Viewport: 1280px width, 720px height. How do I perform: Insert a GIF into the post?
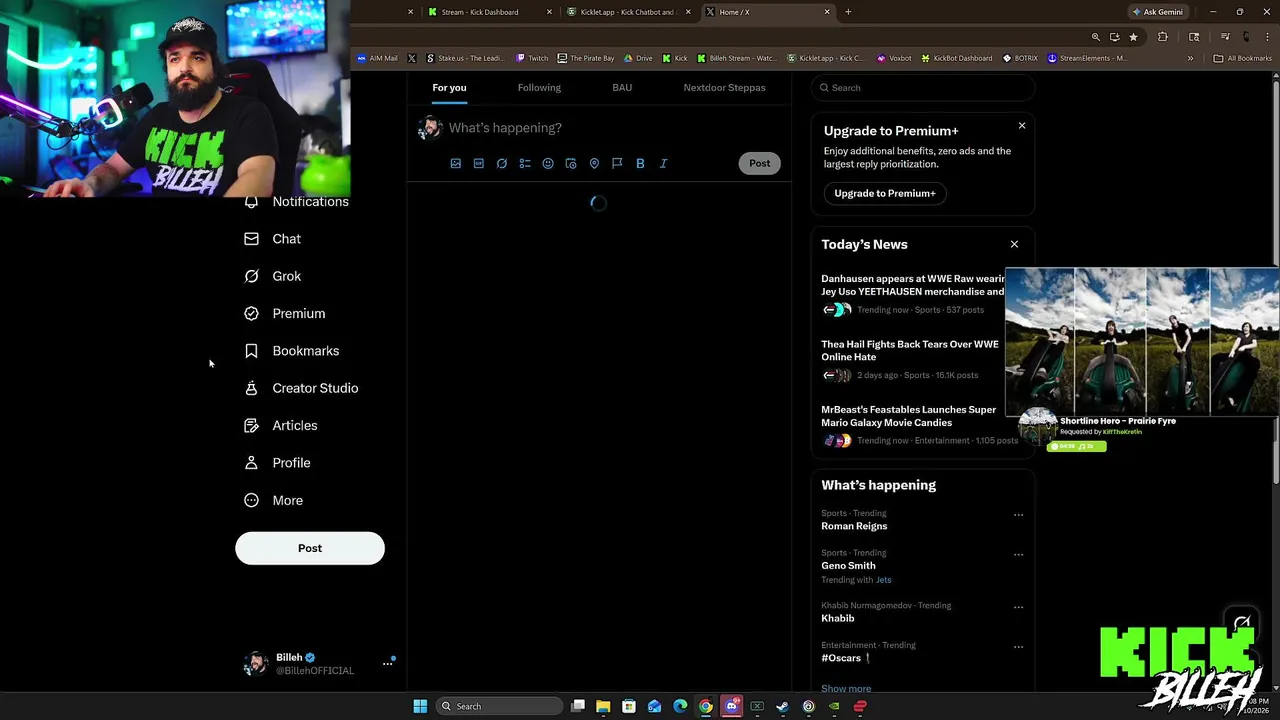(478, 163)
